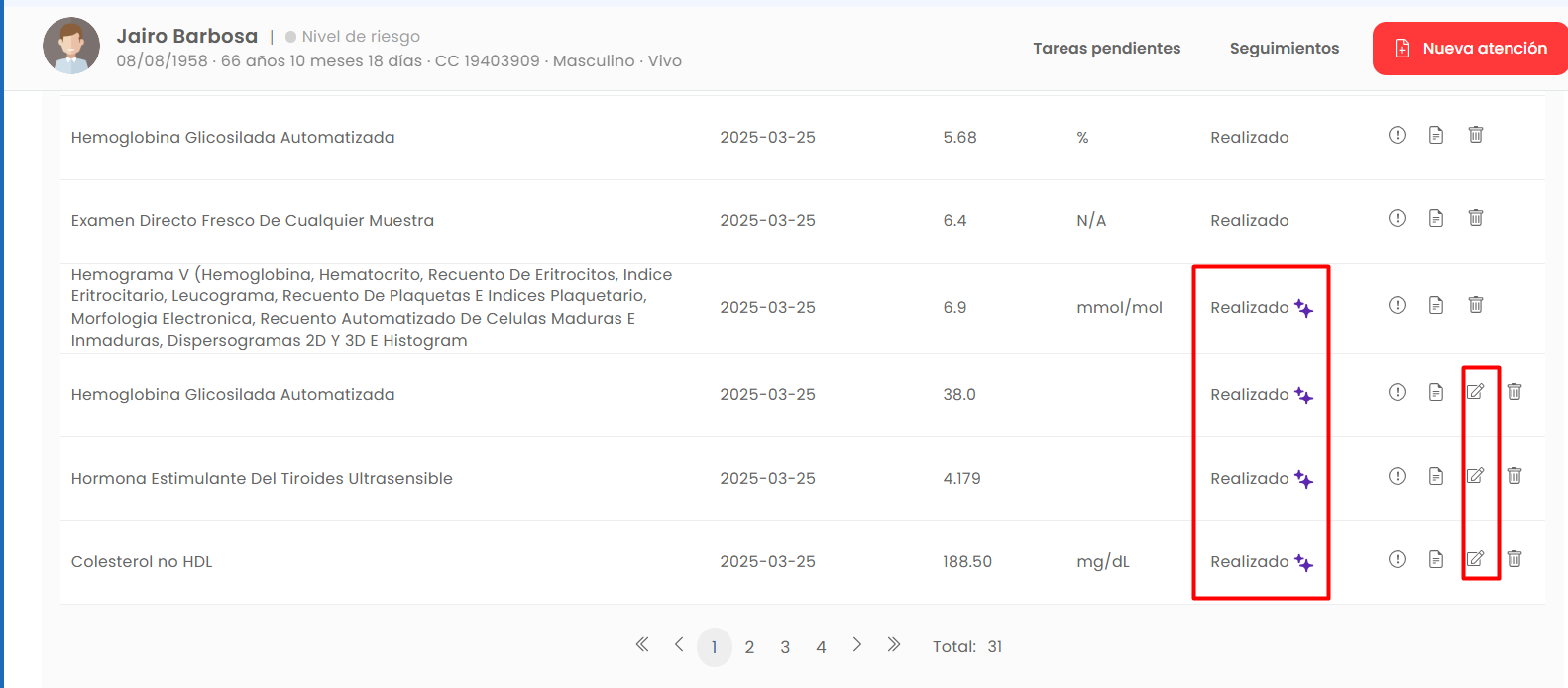Select page 4 in pagination
The height and width of the screenshot is (688, 1568).
click(x=821, y=647)
